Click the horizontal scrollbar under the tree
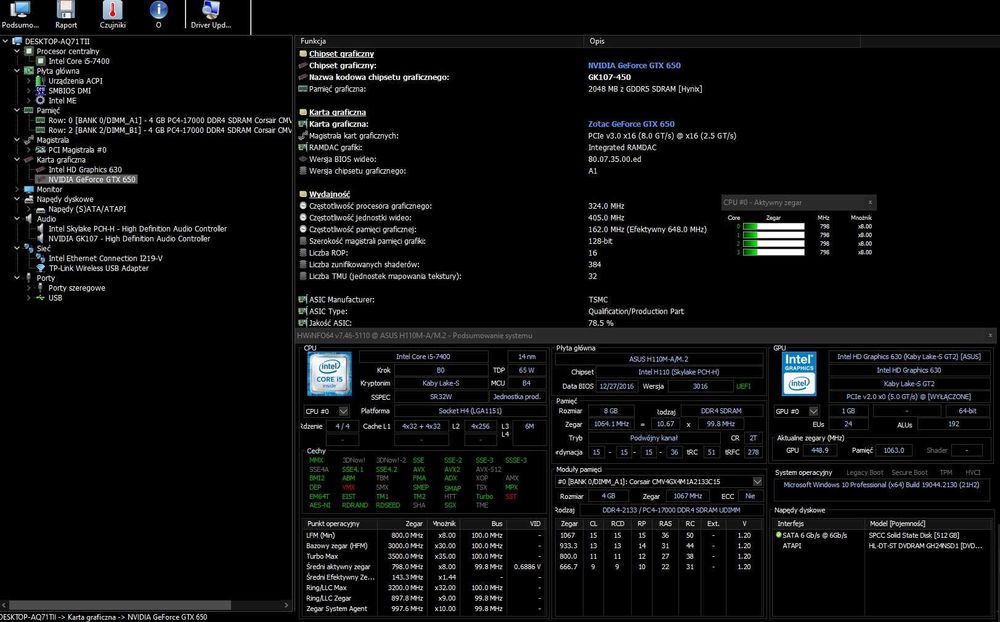Screen dimensions: 1000x622 click(120, 605)
